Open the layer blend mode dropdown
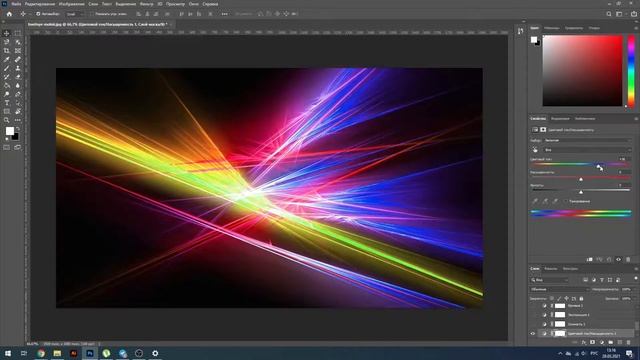 559,289
